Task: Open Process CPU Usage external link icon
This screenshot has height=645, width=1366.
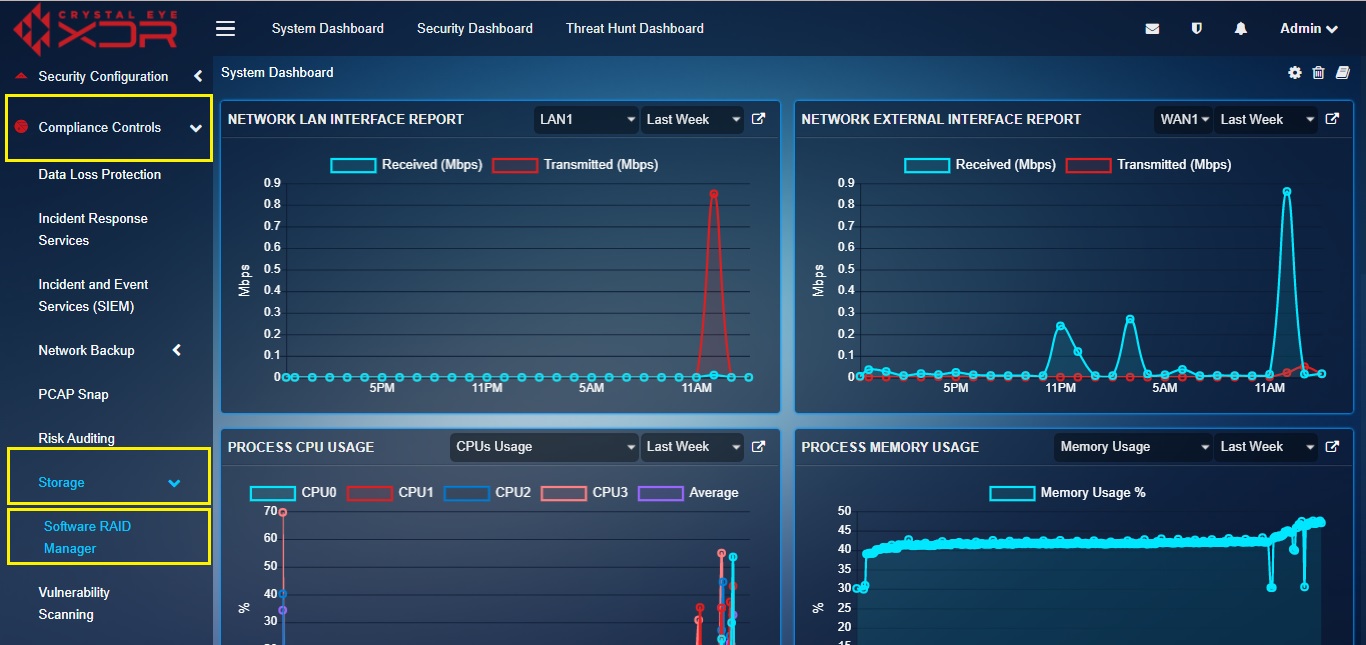Action: [x=759, y=447]
